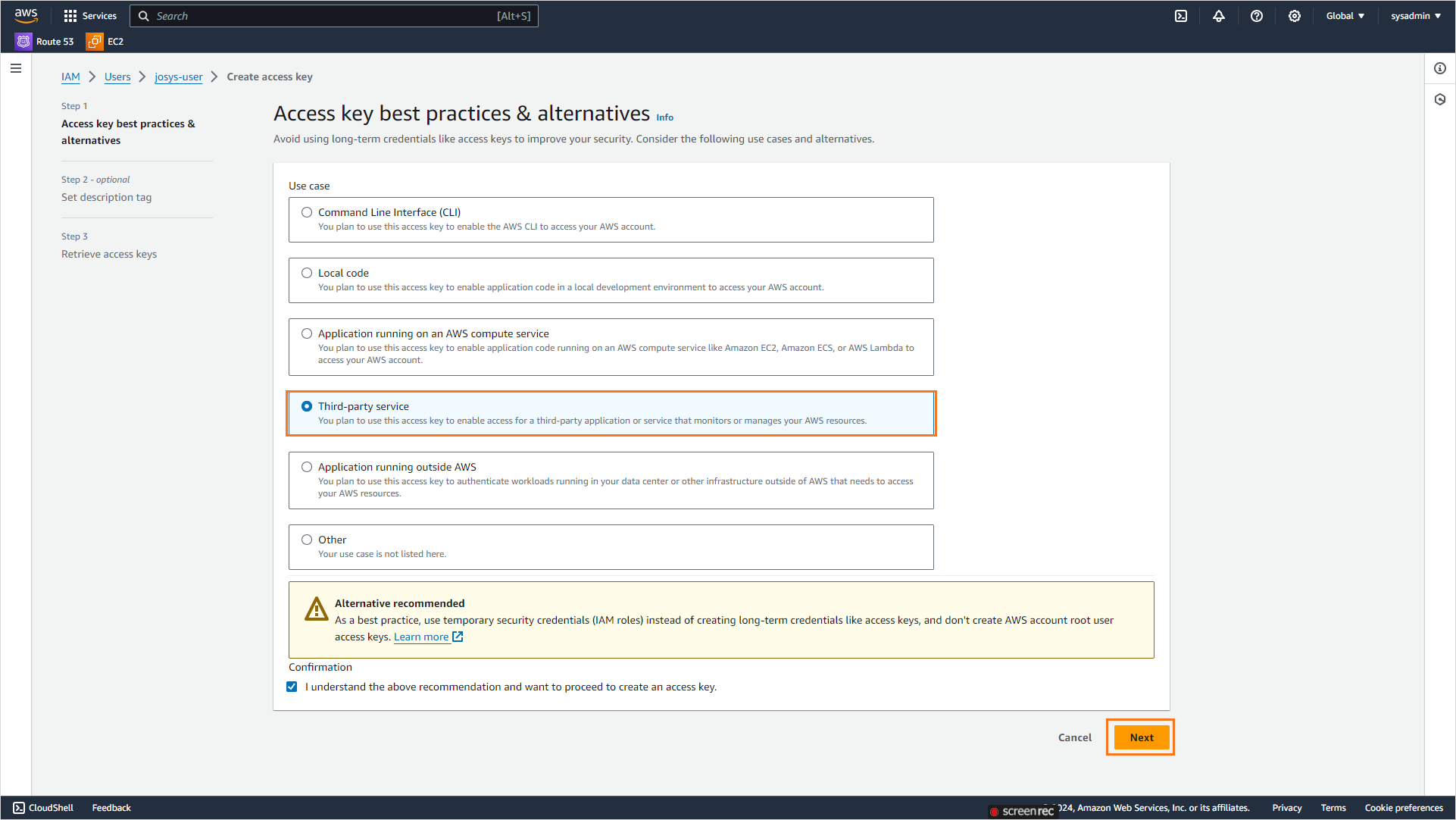Open the settings gear icon

pyautogui.click(x=1295, y=16)
